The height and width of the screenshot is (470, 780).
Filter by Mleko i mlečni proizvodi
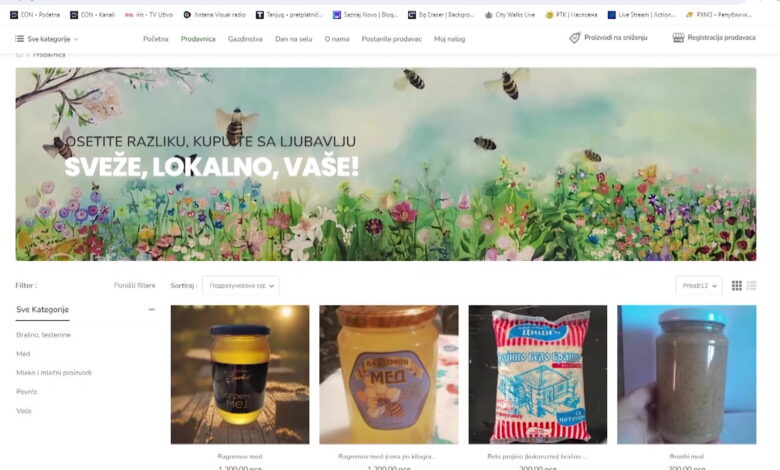[53, 373]
